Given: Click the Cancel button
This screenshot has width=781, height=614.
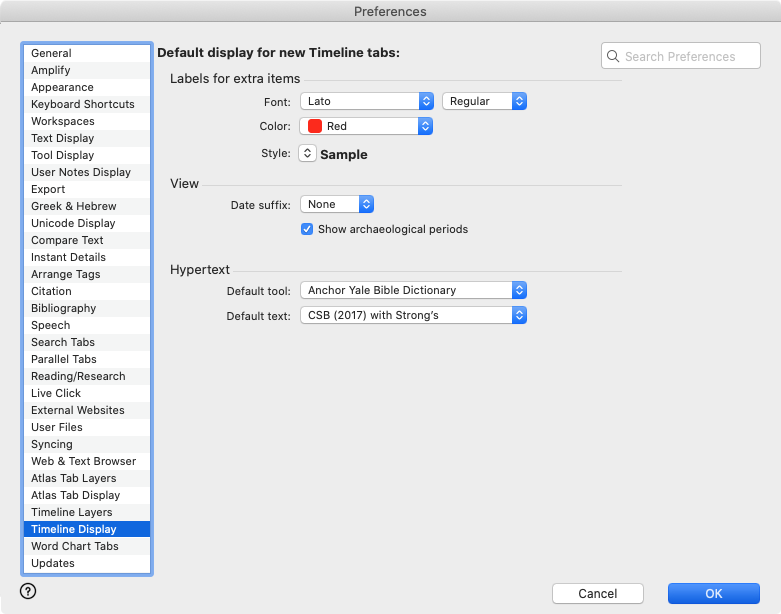Looking at the screenshot, I should 597,594.
